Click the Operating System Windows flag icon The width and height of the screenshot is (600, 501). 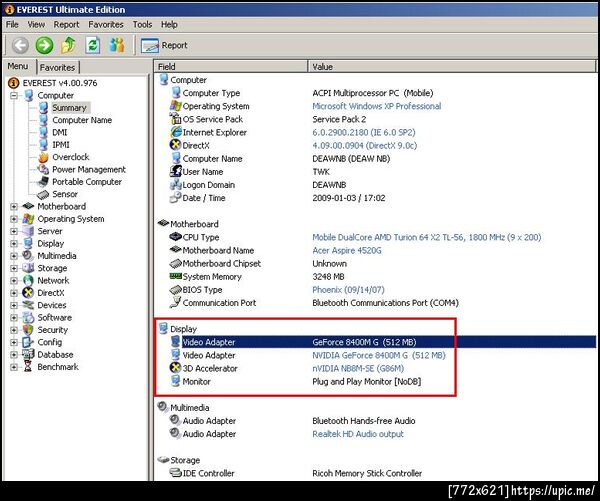(x=28, y=219)
